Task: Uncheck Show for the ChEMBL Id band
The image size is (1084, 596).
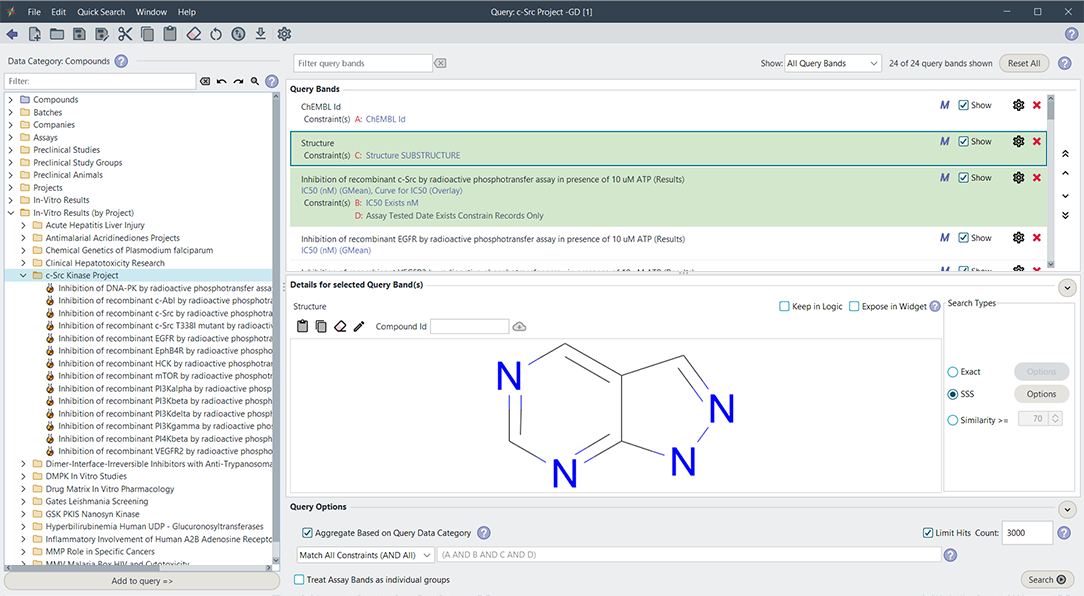Action: (963, 106)
